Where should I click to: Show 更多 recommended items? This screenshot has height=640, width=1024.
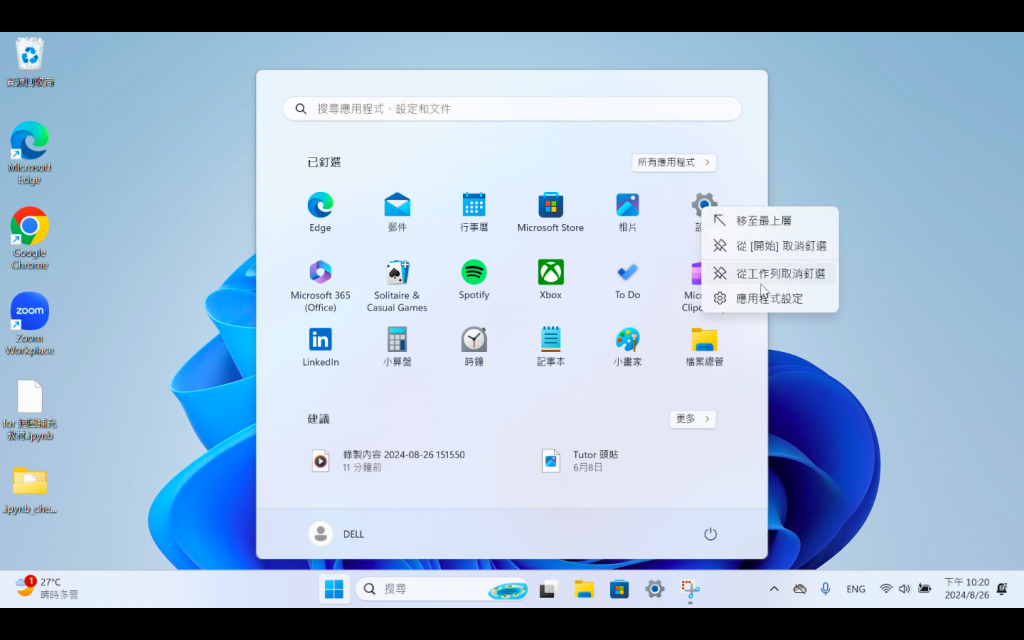(692, 419)
